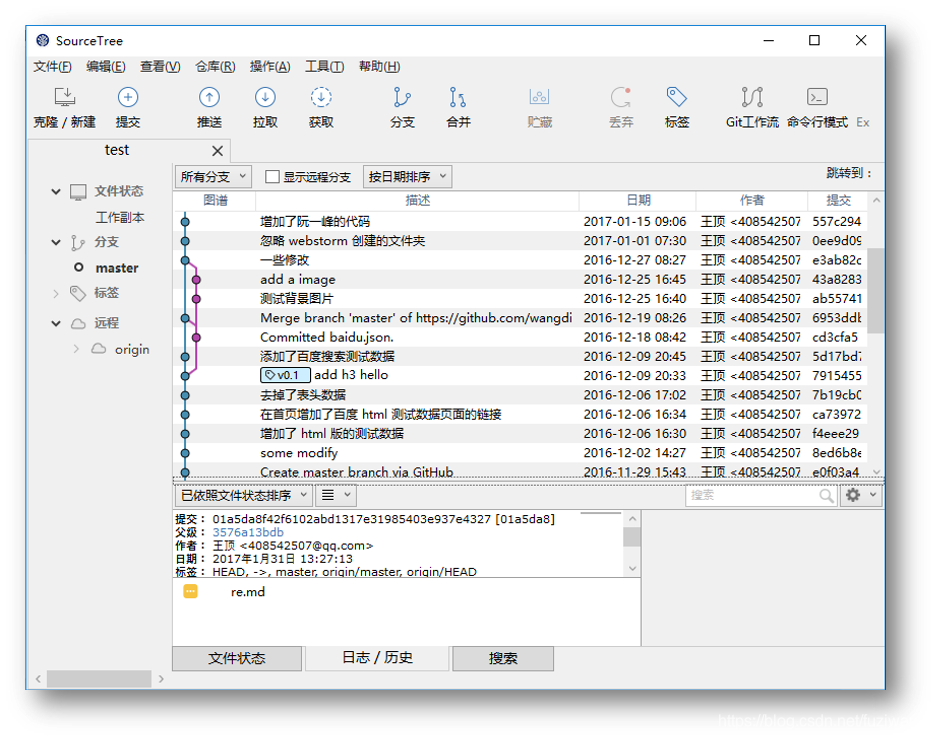This screenshot has width=936, height=740.
Task: Click the v0.1 tag badge in the commit list
Action: [x=285, y=375]
